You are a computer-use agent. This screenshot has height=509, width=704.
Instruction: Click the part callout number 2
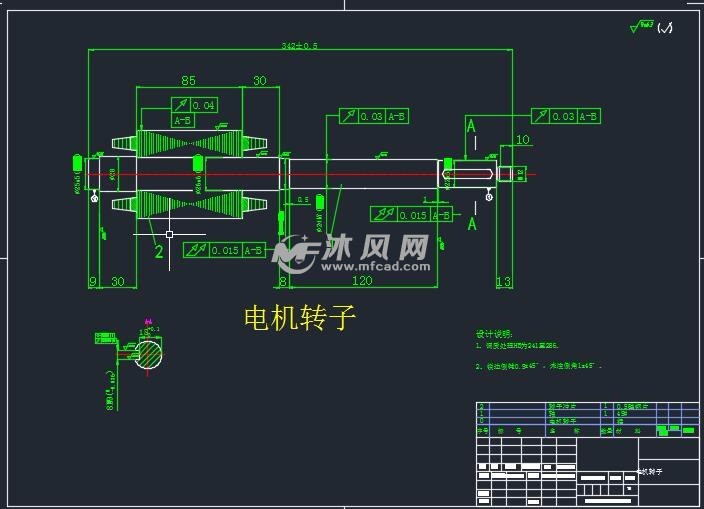click(159, 251)
